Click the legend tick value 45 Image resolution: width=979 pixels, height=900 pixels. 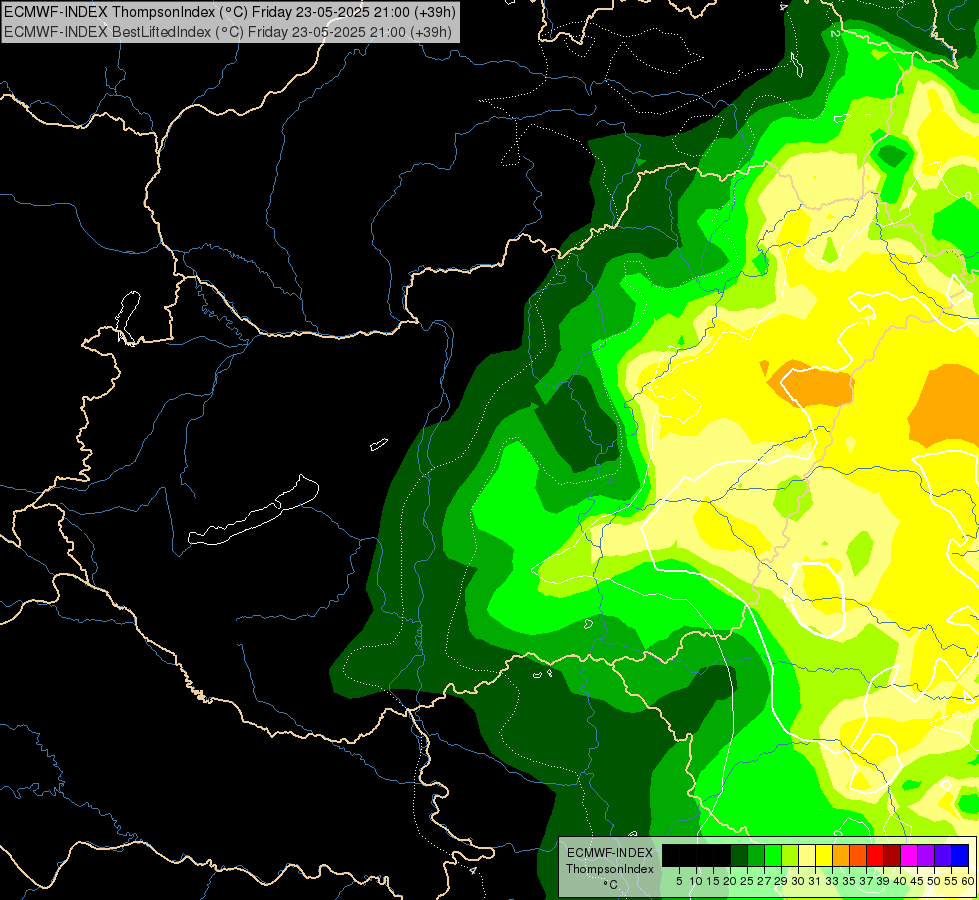pos(917,881)
